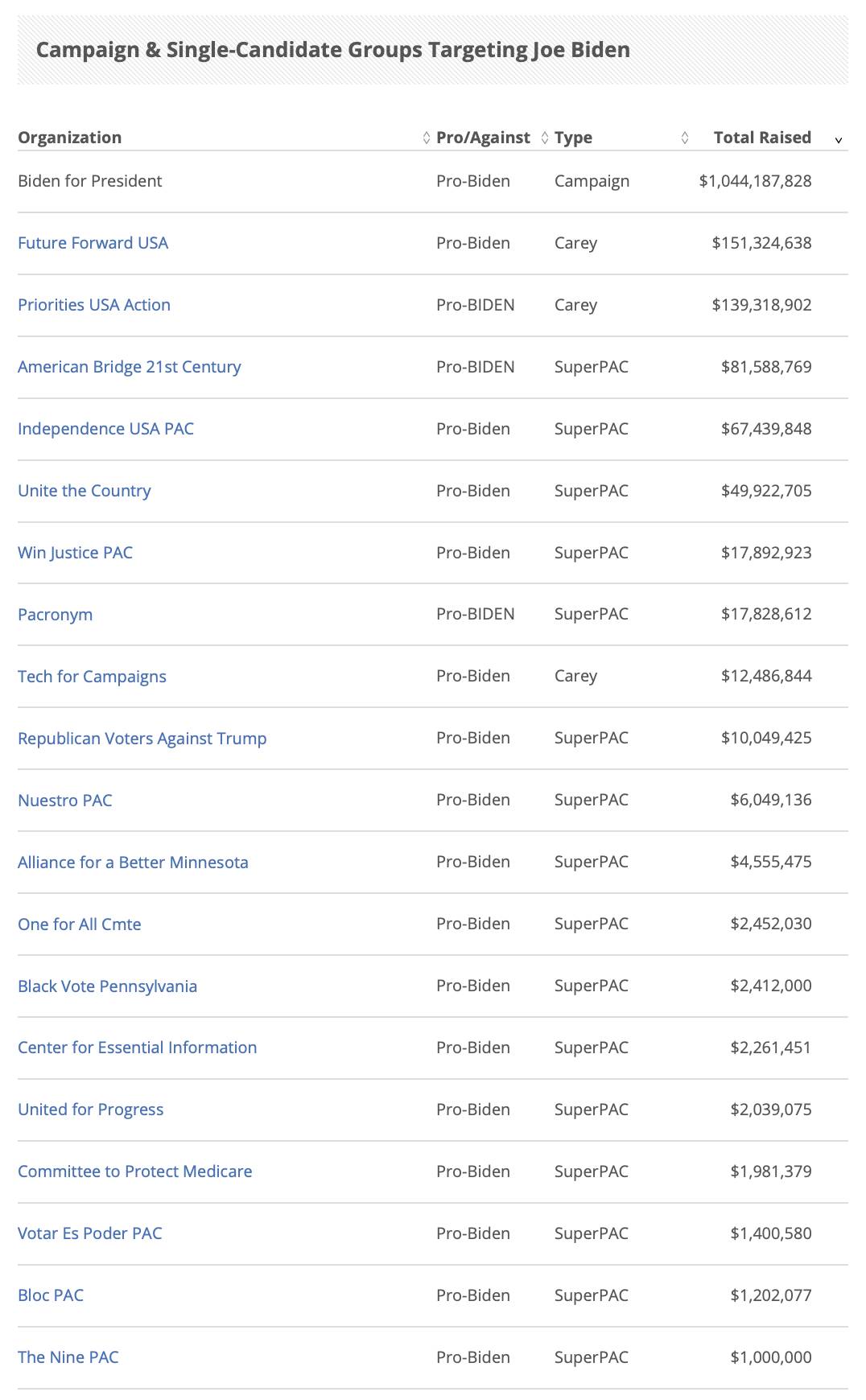Select the $6,049,136 amount
The image size is (866, 1400).
(771, 800)
